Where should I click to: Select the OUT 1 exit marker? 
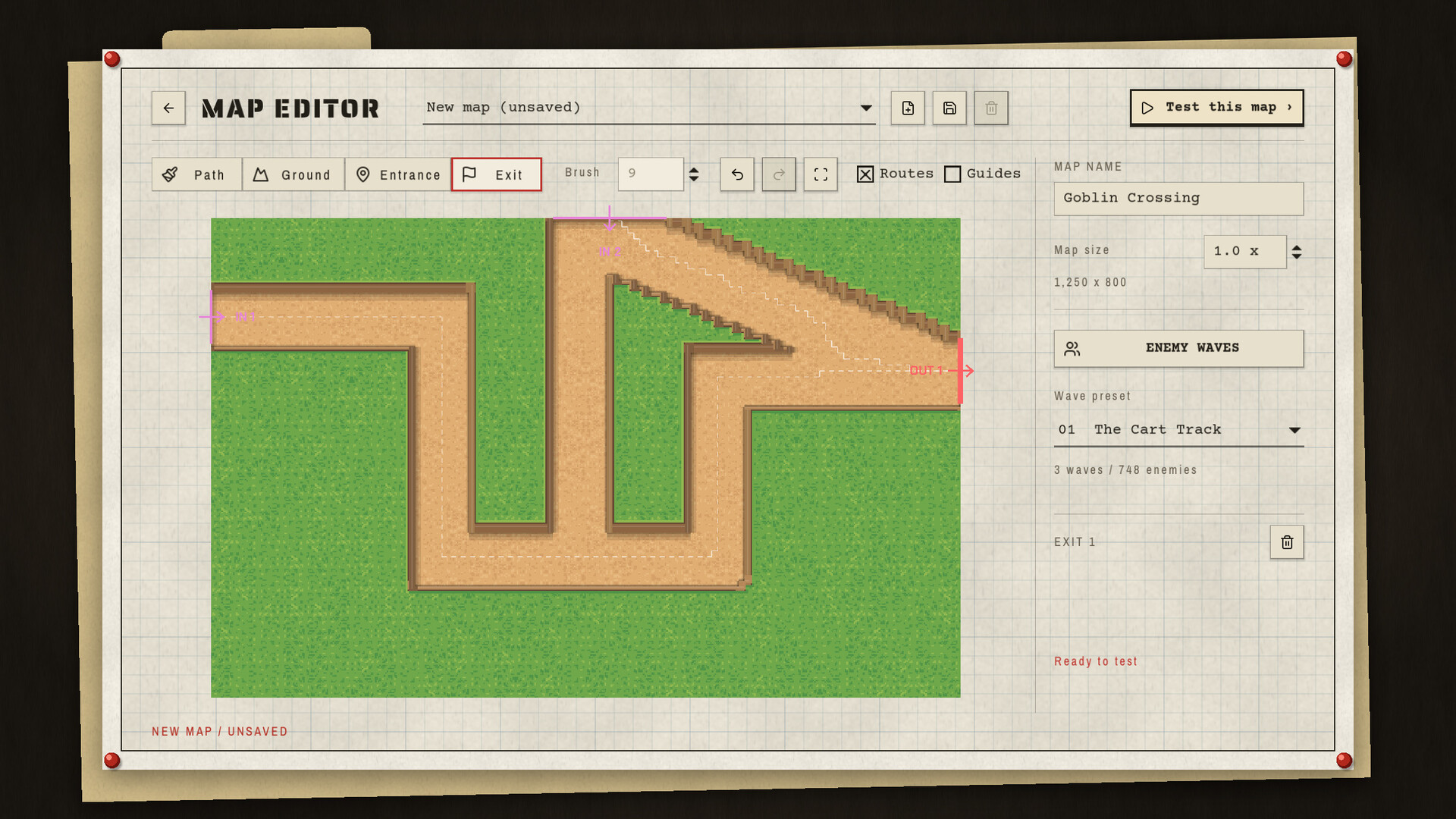(x=926, y=371)
